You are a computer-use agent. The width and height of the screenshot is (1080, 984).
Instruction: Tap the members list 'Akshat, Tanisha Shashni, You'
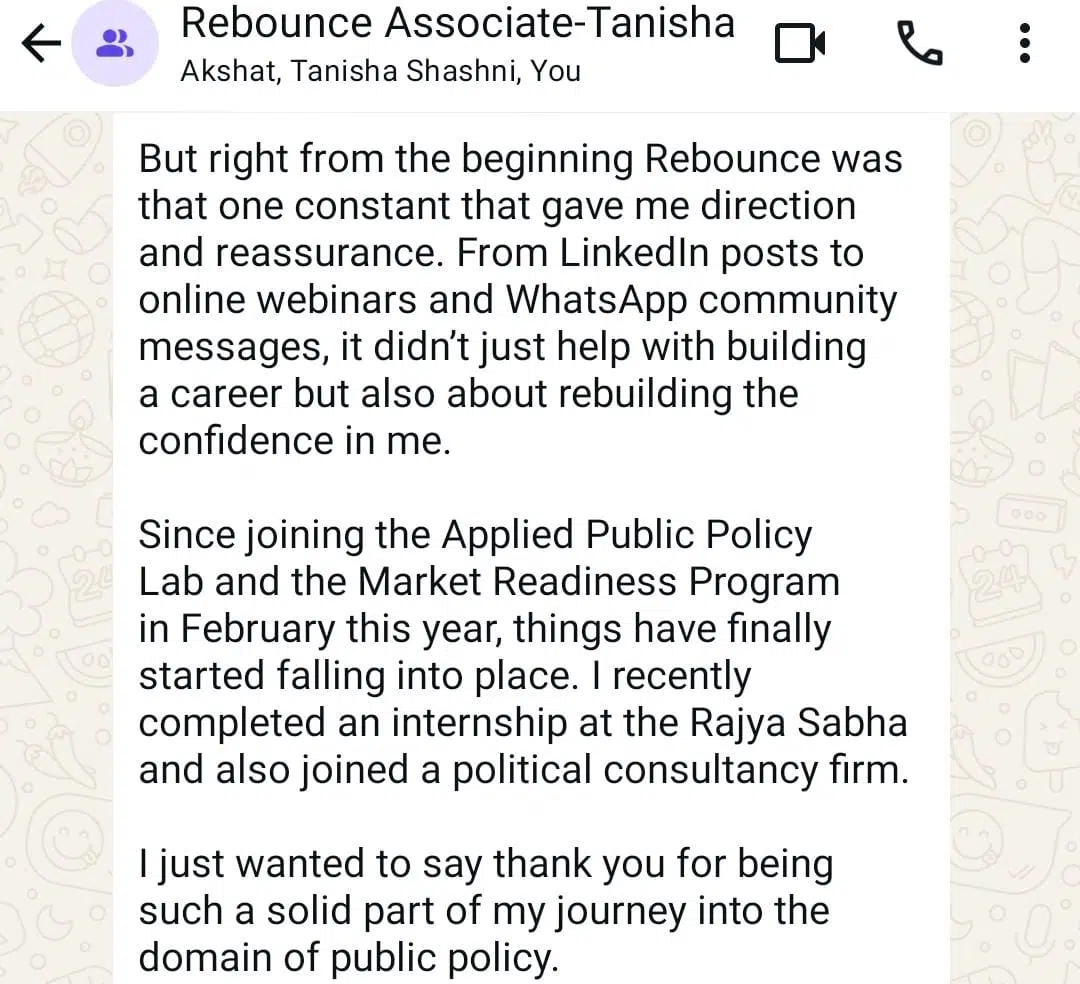[x=380, y=72]
